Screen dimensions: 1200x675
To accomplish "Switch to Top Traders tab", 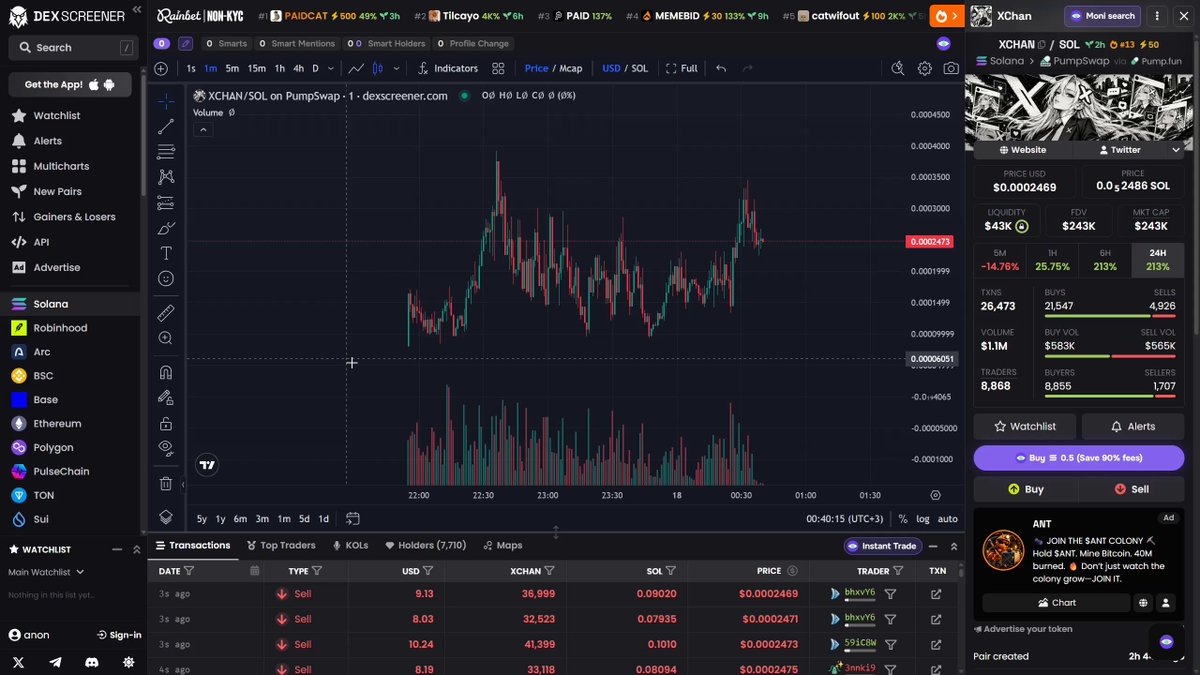I will (280, 546).
